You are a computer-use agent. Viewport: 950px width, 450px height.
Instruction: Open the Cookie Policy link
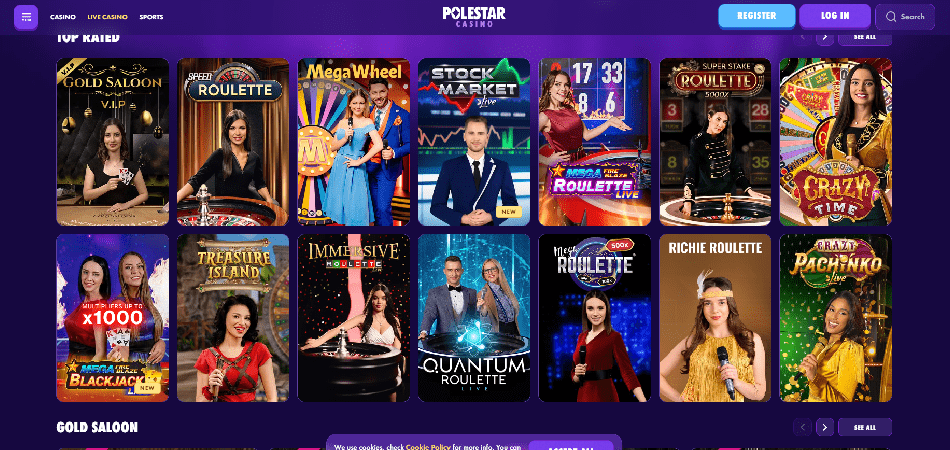click(x=428, y=447)
